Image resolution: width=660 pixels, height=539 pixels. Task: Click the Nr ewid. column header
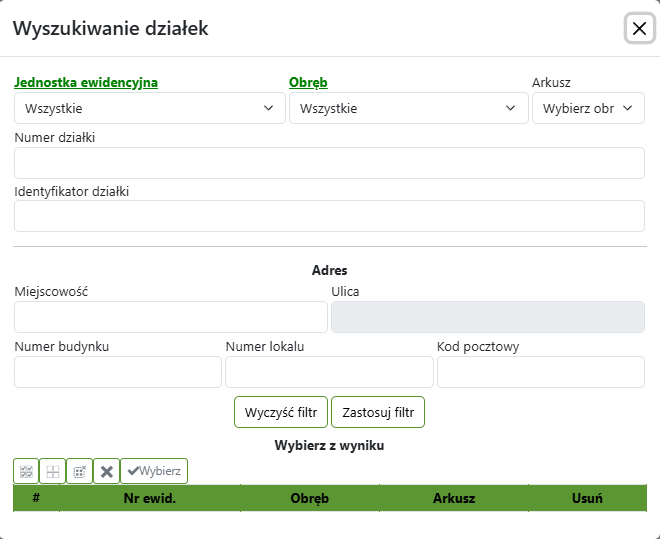tap(150, 498)
